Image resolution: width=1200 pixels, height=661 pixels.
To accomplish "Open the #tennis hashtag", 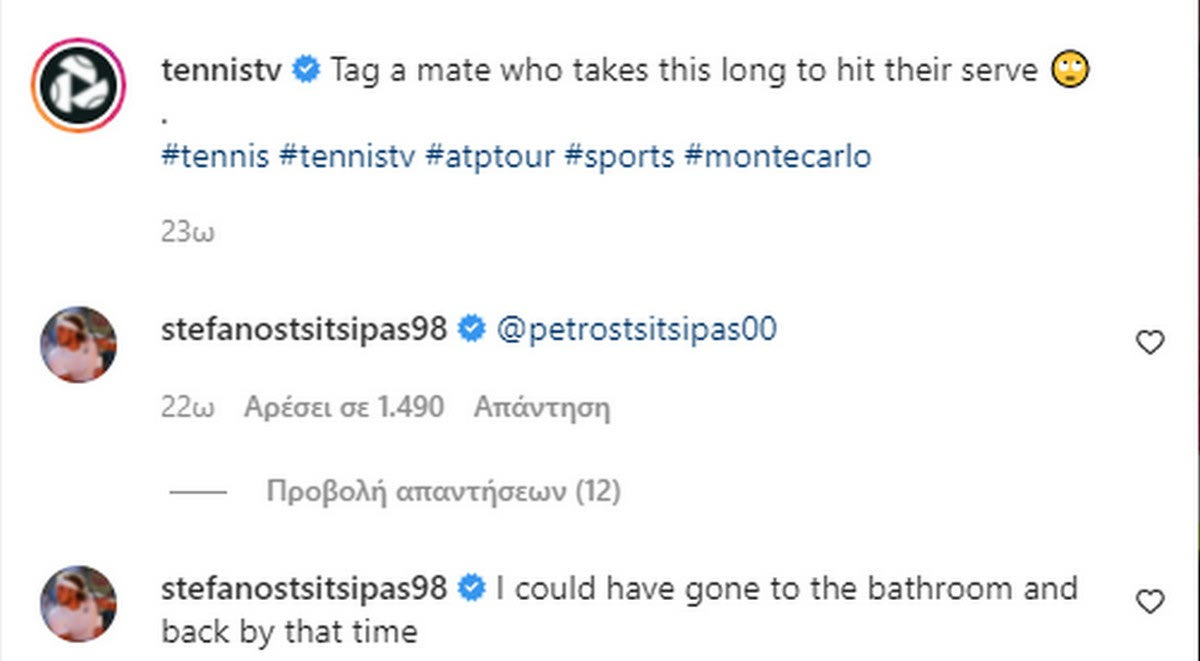I will pos(215,157).
